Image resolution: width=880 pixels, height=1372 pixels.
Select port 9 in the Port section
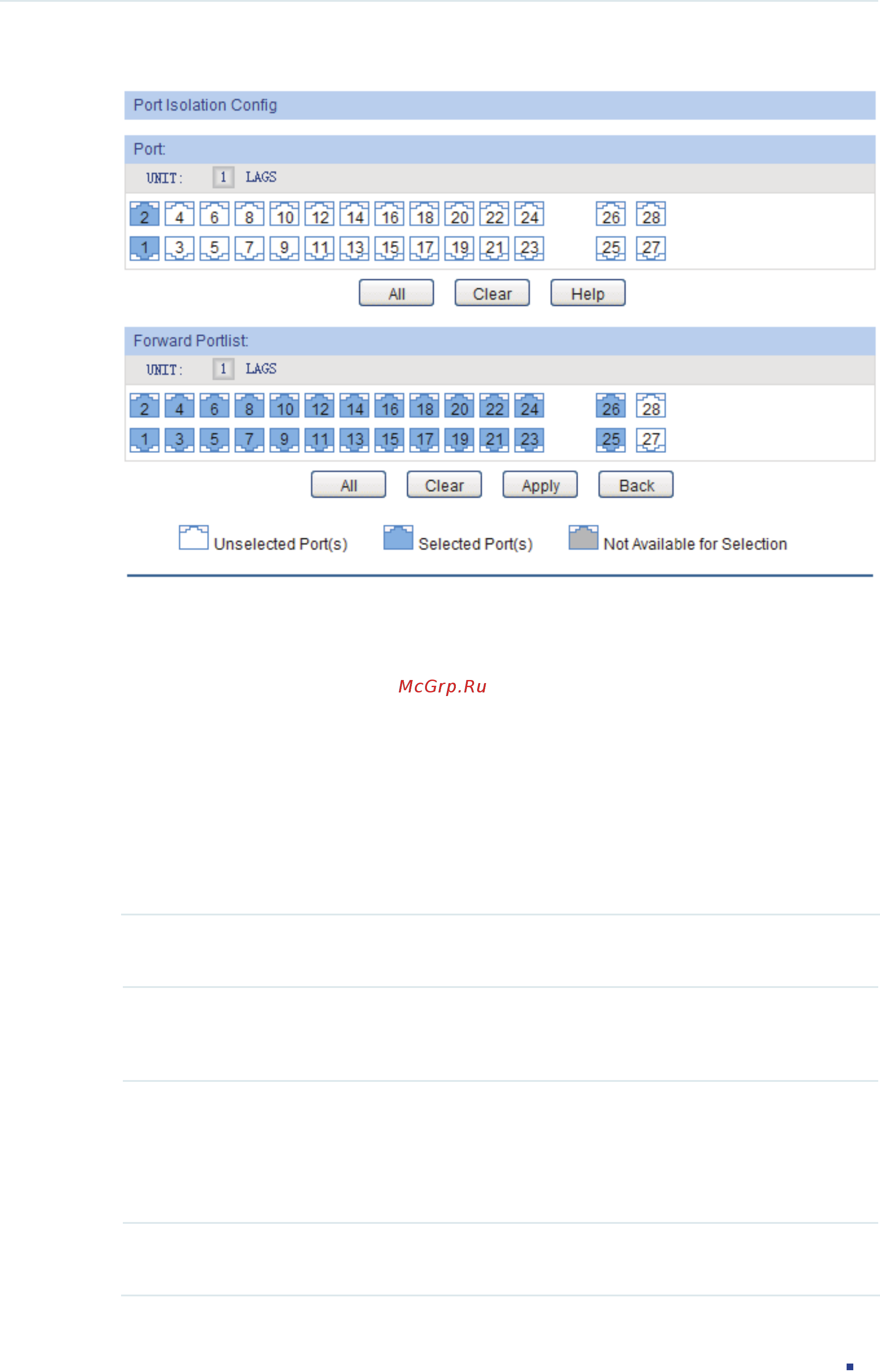[x=284, y=248]
